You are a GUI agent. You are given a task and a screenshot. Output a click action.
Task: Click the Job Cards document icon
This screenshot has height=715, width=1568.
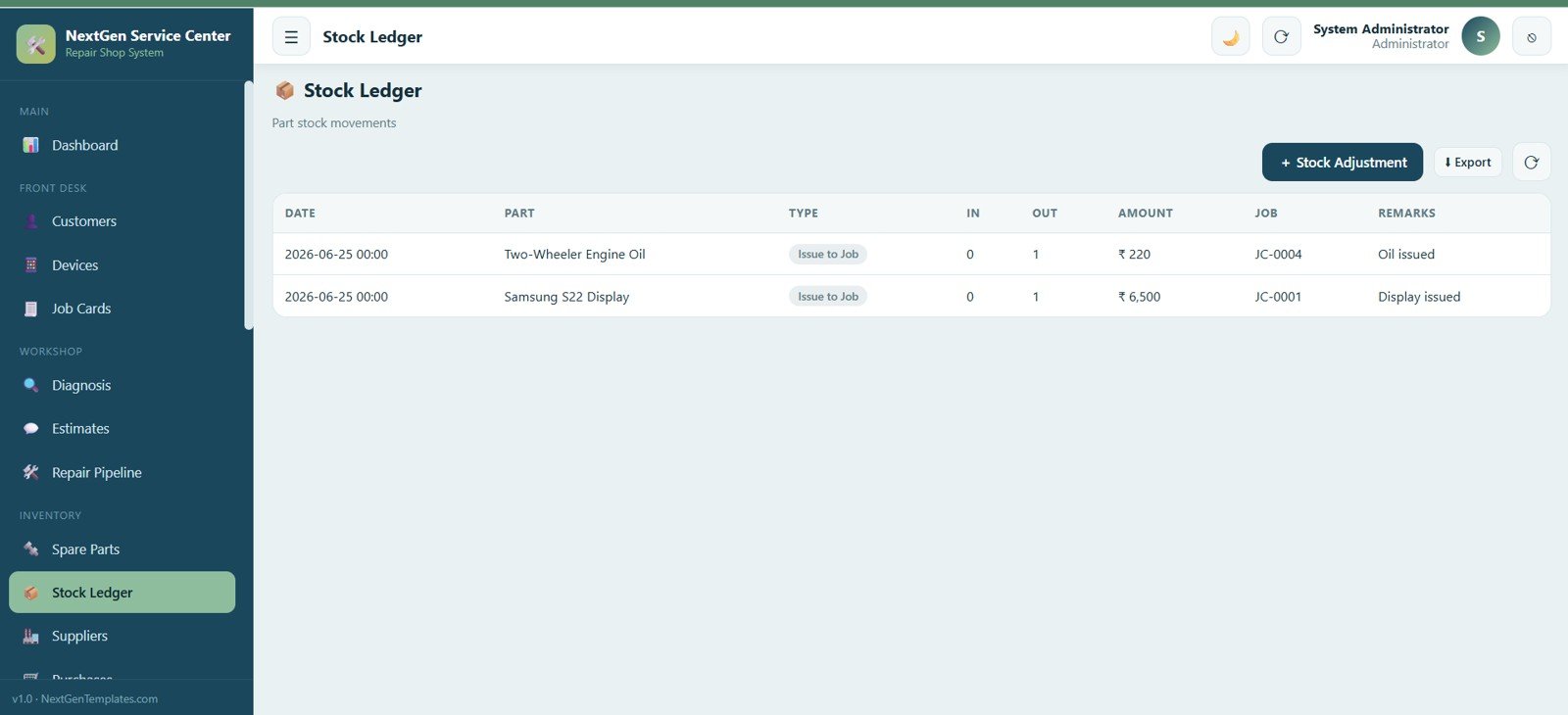click(31, 309)
